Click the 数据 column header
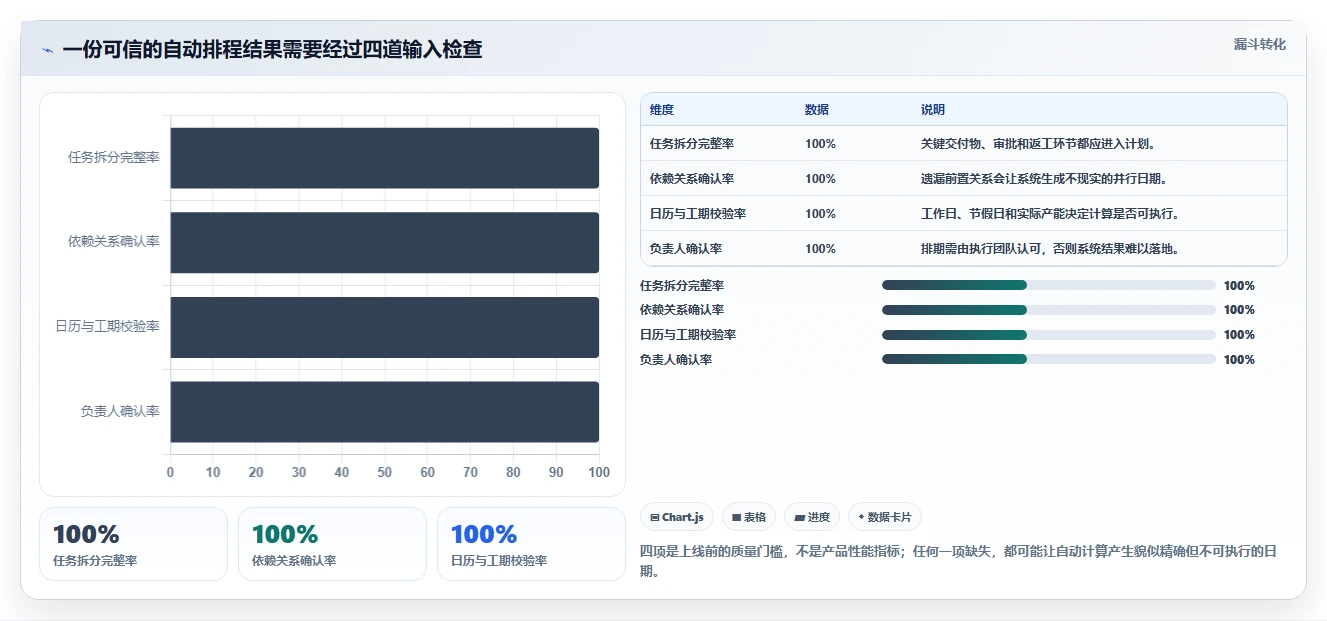Image resolution: width=1327 pixels, height=621 pixels. [817, 110]
